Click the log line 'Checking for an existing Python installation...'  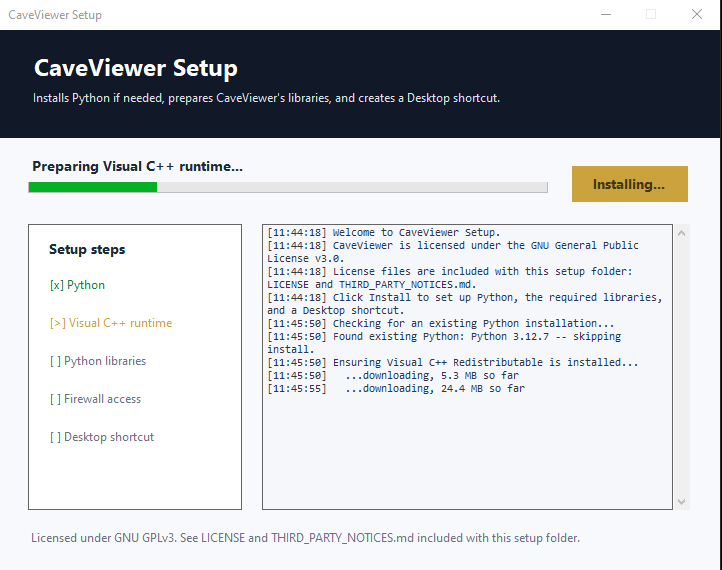pos(441,323)
